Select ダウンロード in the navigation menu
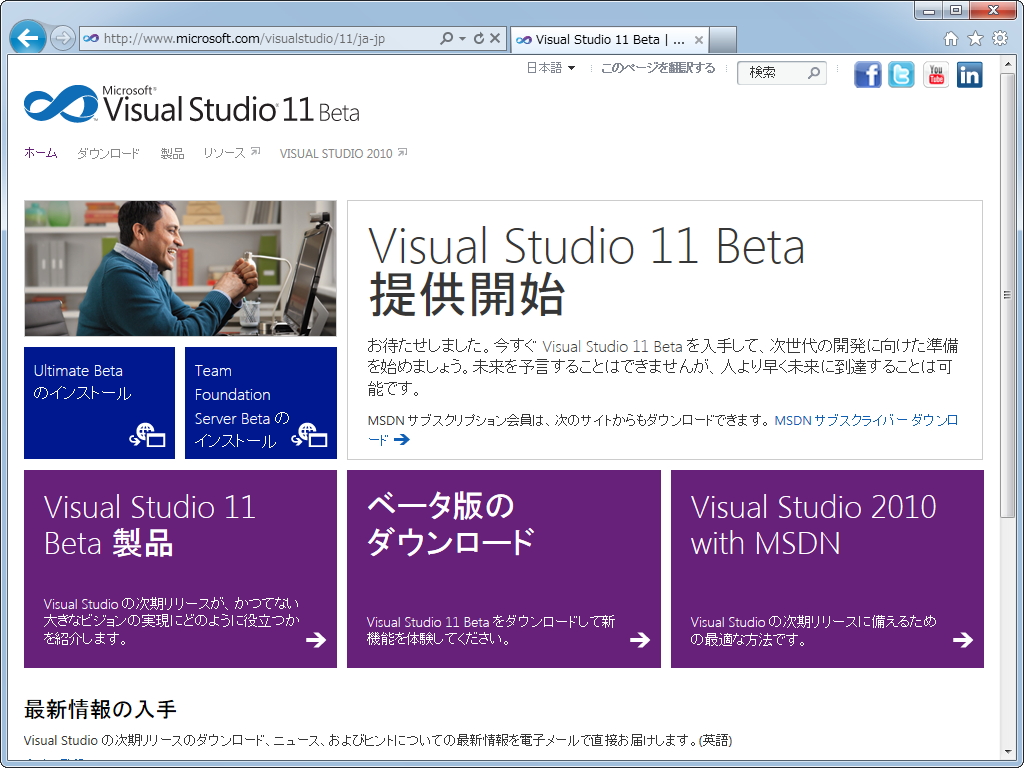The width and height of the screenshot is (1024, 768). [x=107, y=153]
